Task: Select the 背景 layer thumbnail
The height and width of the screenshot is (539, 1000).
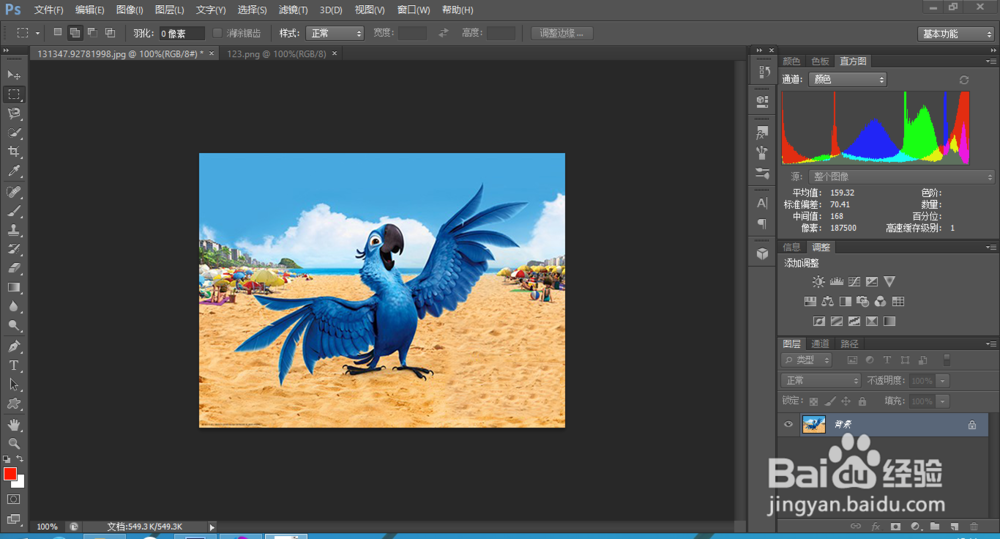Action: pyautogui.click(x=814, y=424)
